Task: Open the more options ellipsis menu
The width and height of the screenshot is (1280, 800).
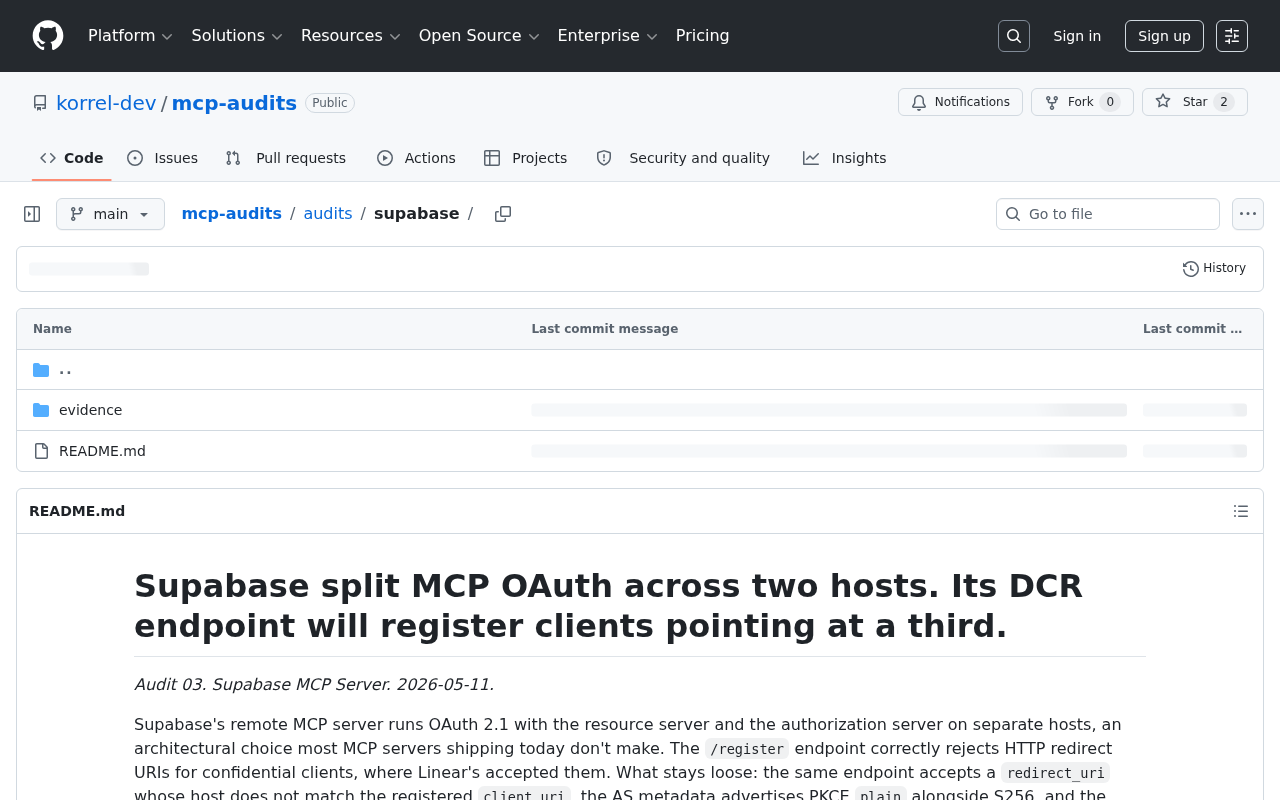Action: pyautogui.click(x=1248, y=214)
